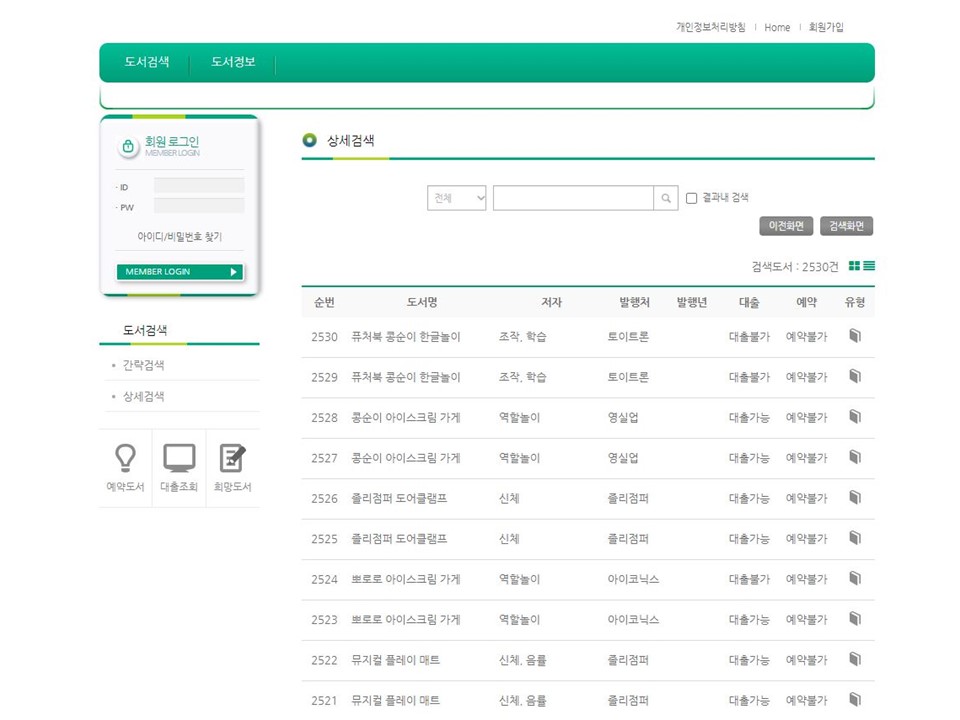Switch to list view icon
The height and width of the screenshot is (720, 960).
click(869, 266)
